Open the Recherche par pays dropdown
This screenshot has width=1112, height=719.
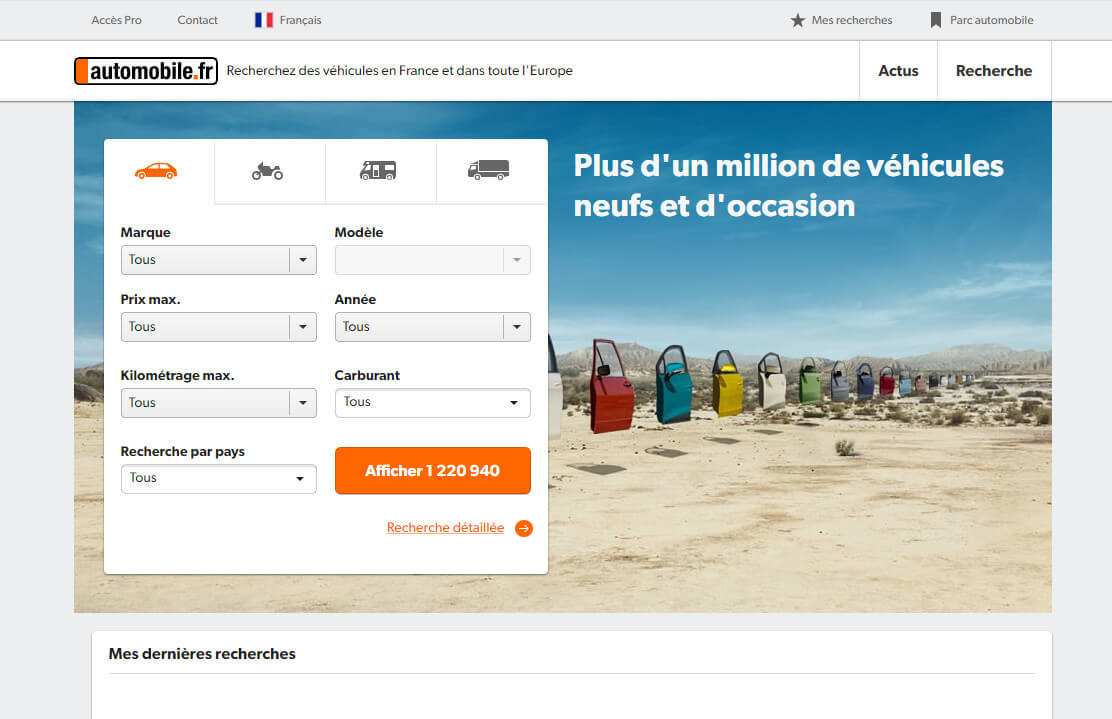(218, 478)
